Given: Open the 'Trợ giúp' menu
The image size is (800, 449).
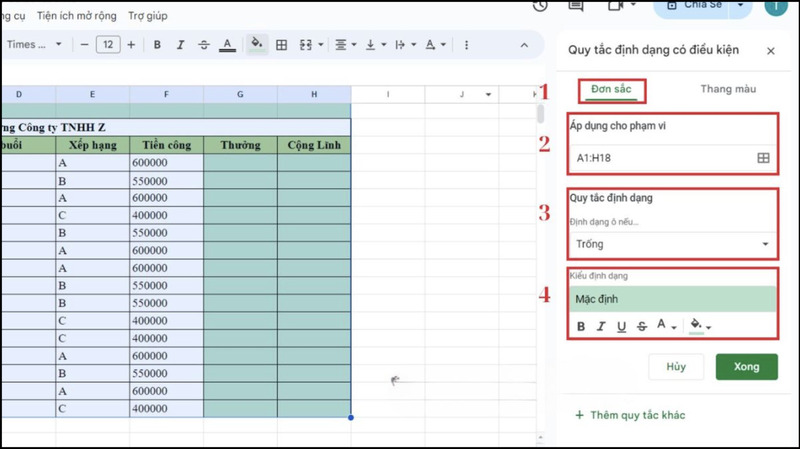Looking at the screenshot, I should (x=148, y=16).
